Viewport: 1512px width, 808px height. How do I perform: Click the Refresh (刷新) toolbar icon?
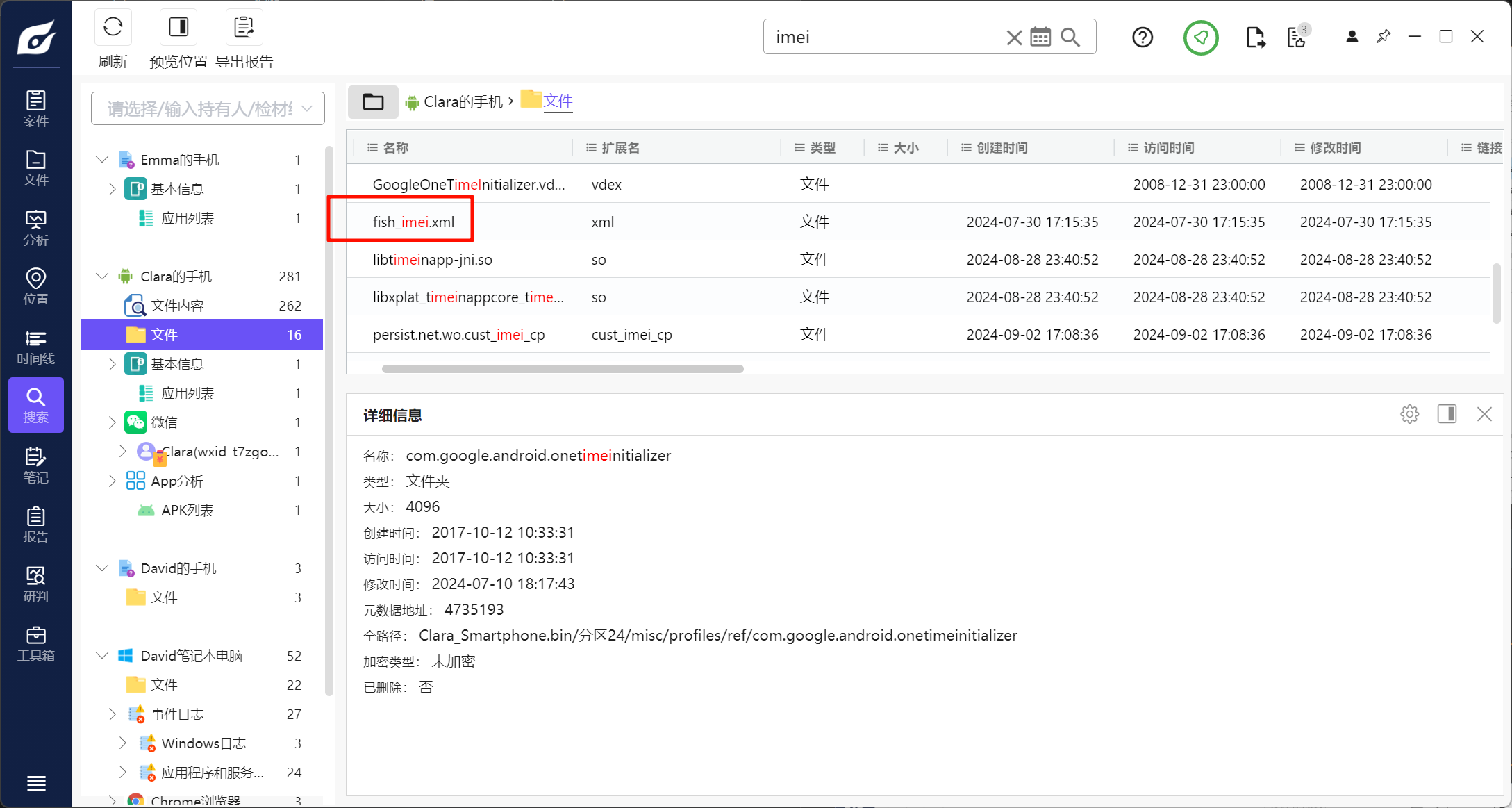113,28
